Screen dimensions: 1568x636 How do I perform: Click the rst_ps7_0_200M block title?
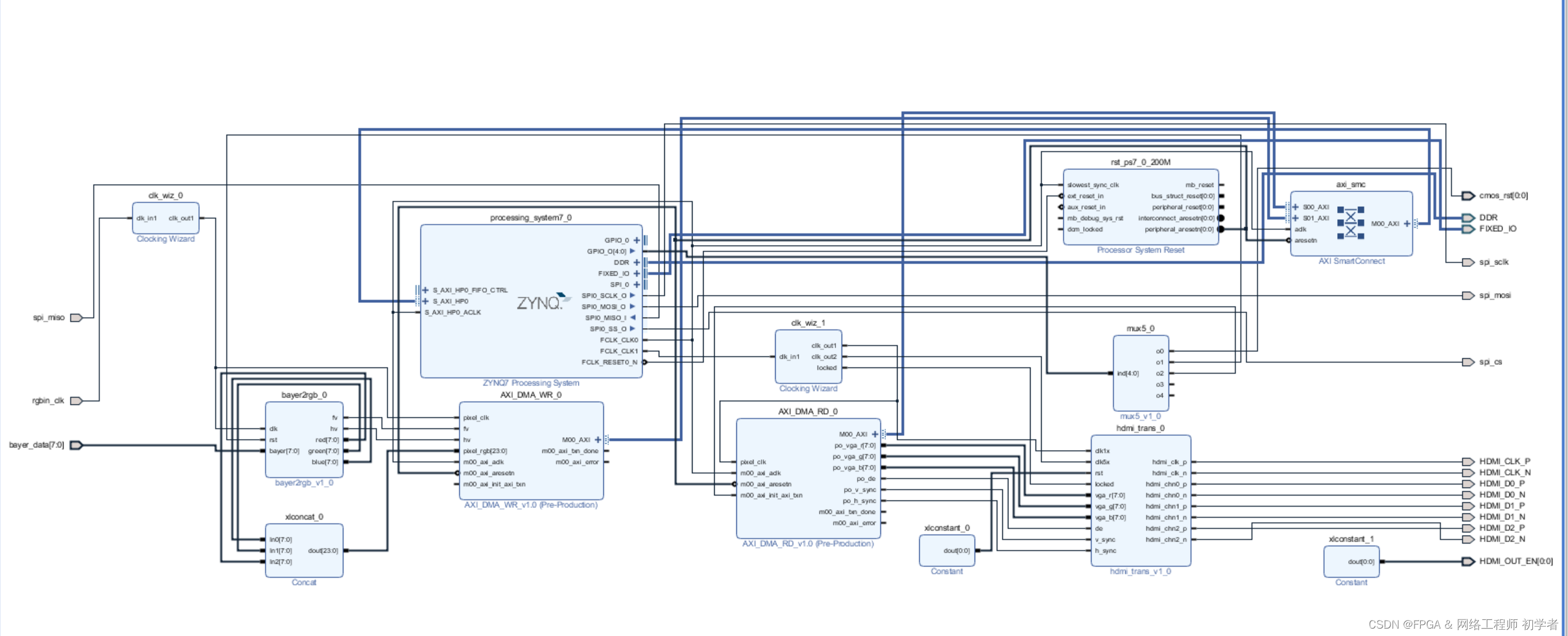click(x=1141, y=162)
